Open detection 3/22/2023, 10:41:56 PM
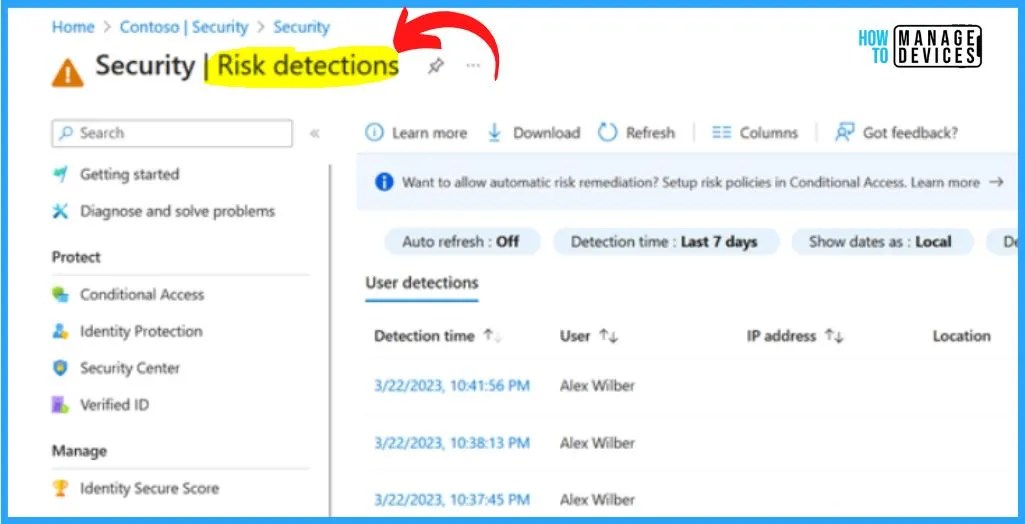Screen dimensions: 1025x524 (452, 385)
